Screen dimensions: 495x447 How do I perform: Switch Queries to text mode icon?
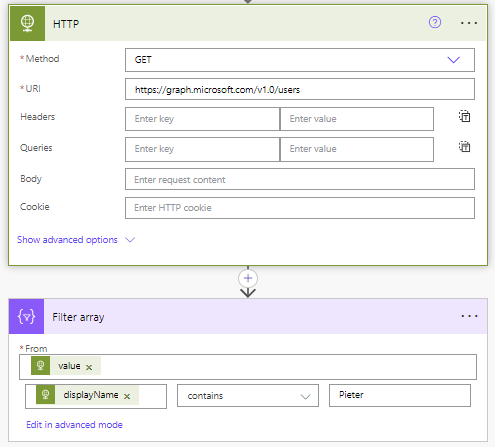464,147
